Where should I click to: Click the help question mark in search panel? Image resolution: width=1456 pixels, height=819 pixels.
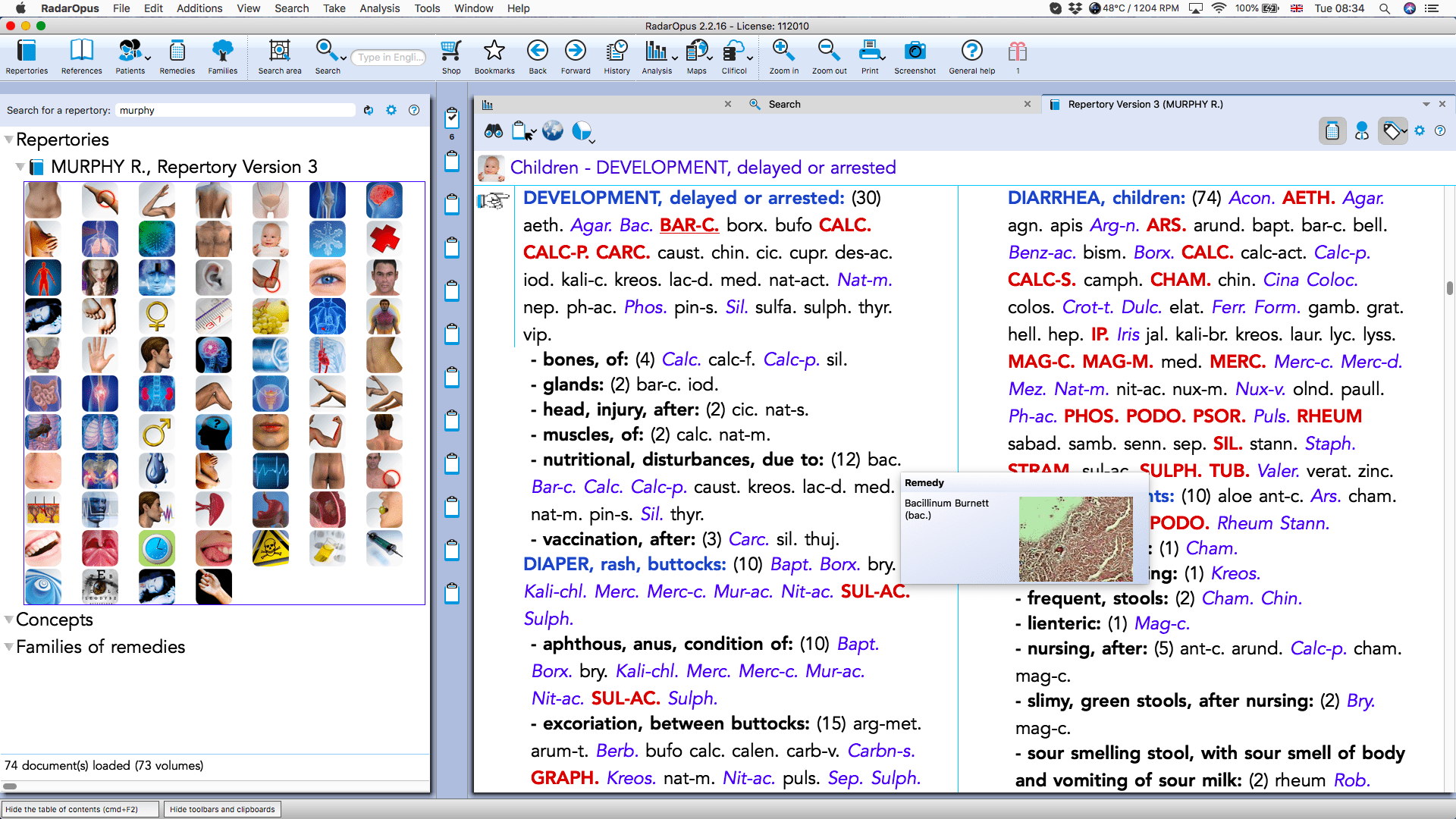point(414,110)
